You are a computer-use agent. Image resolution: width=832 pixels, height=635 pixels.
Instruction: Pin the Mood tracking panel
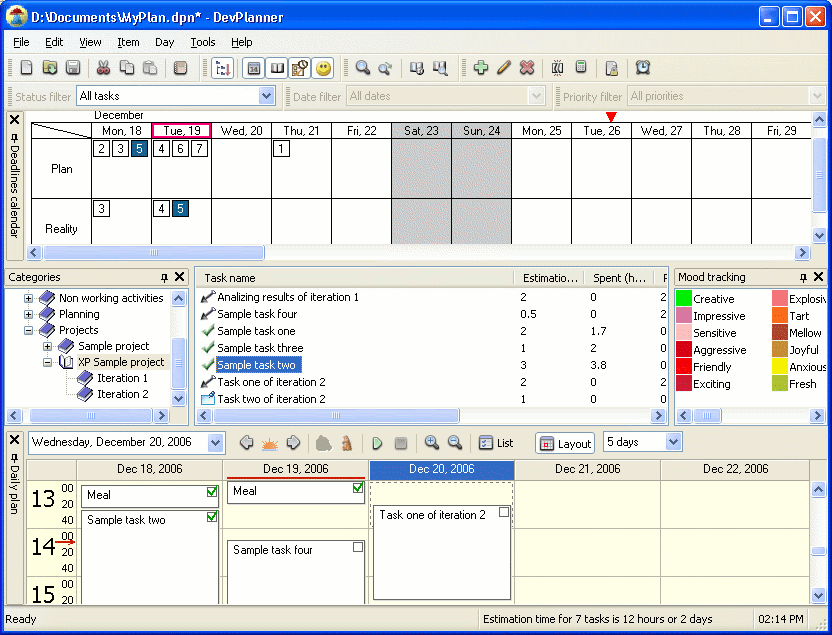coord(803,277)
